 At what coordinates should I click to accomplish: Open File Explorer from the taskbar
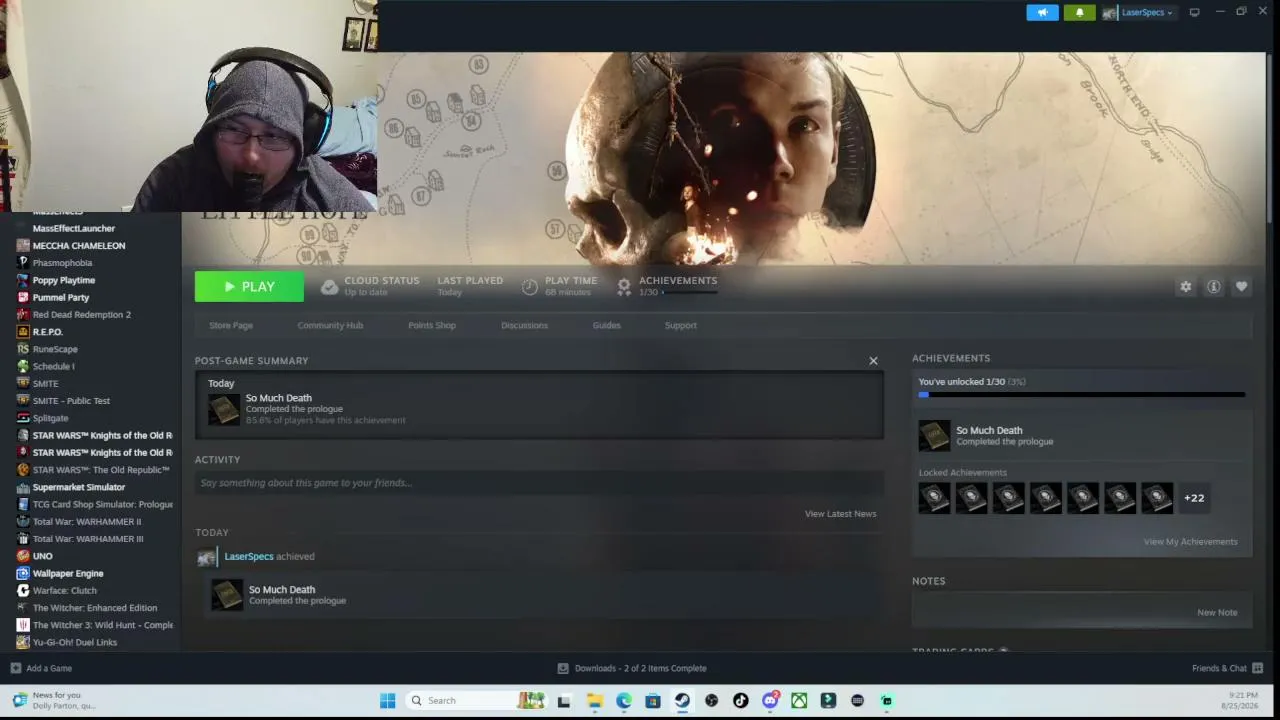point(594,701)
